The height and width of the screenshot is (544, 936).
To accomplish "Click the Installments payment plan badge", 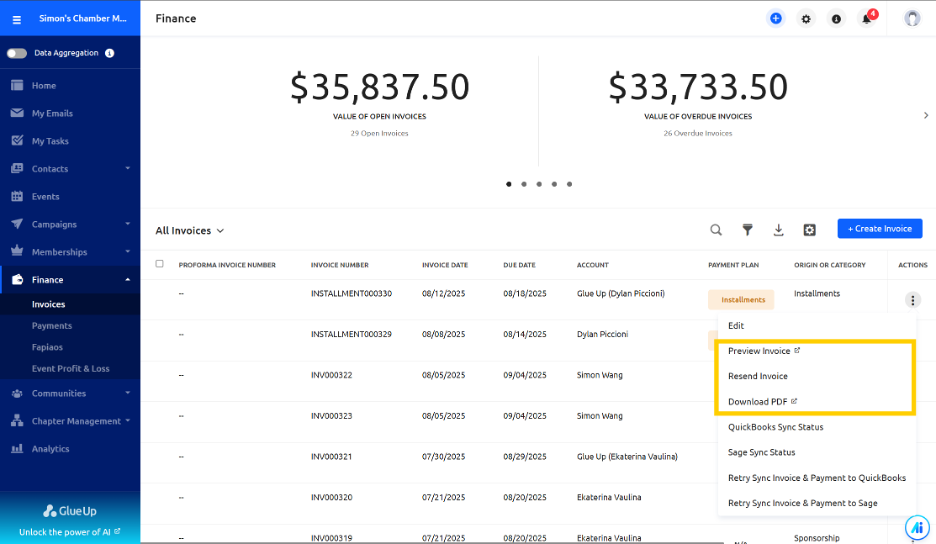I will click(741, 300).
